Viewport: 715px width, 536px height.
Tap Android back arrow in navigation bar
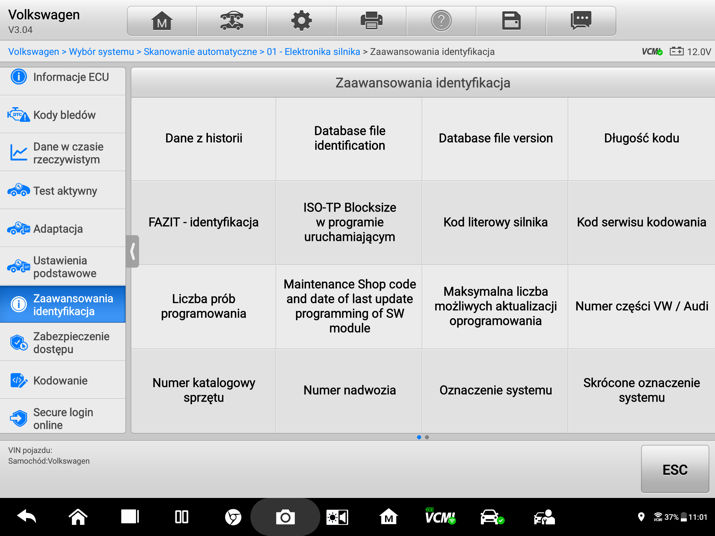click(26, 517)
